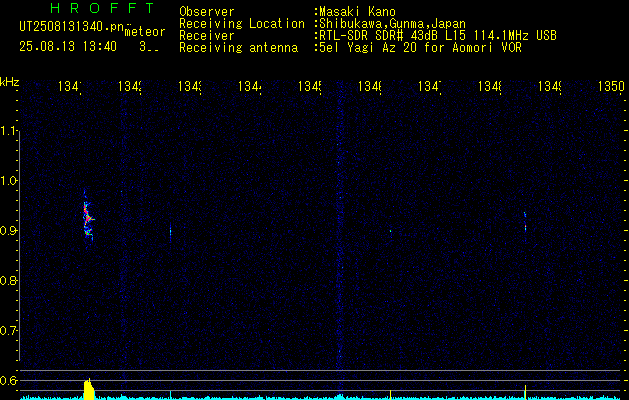Click the 0.8 frequency axis label
629x400 pixels.
(x=8, y=281)
